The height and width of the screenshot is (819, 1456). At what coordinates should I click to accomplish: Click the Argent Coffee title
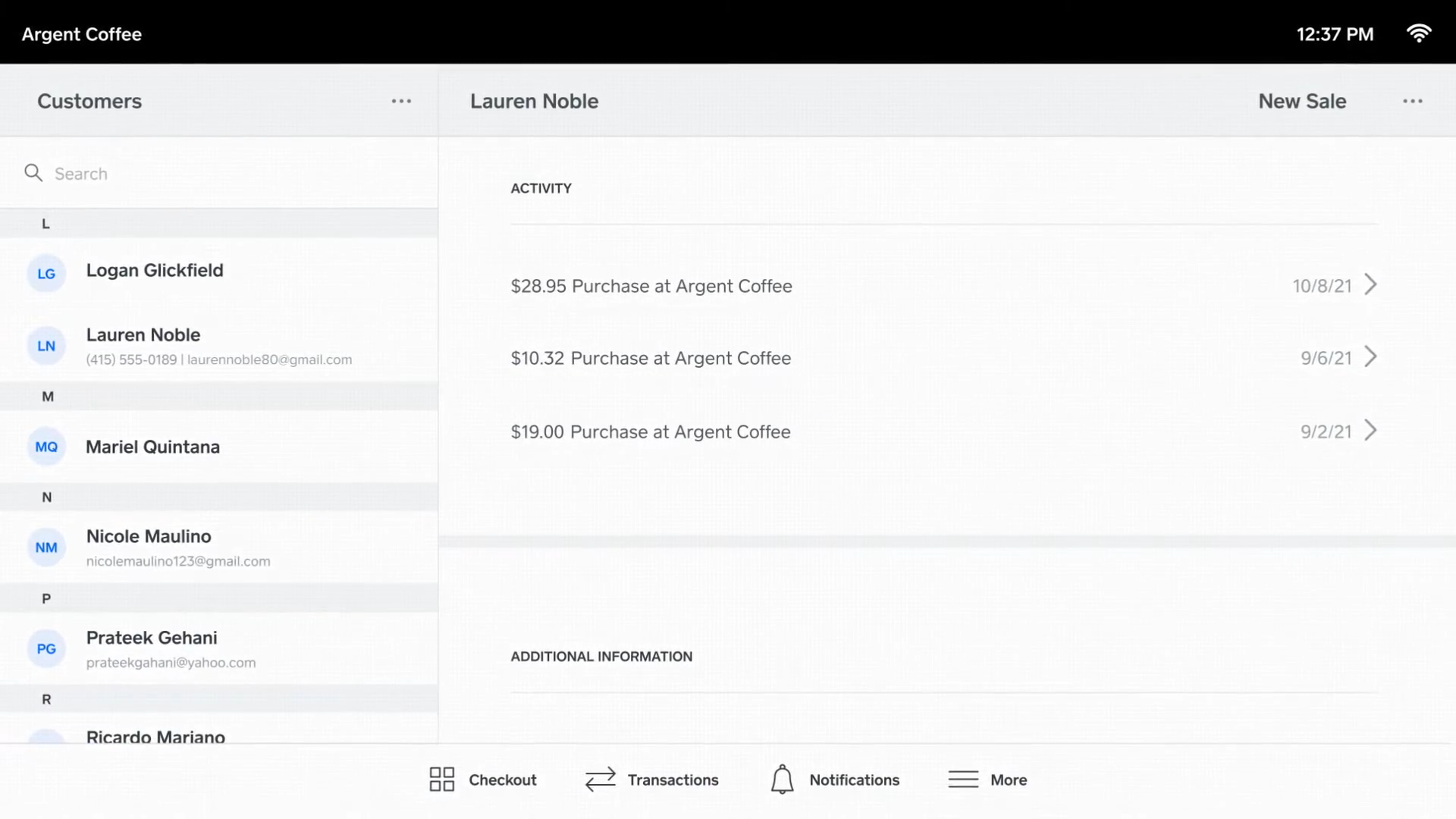click(x=82, y=34)
